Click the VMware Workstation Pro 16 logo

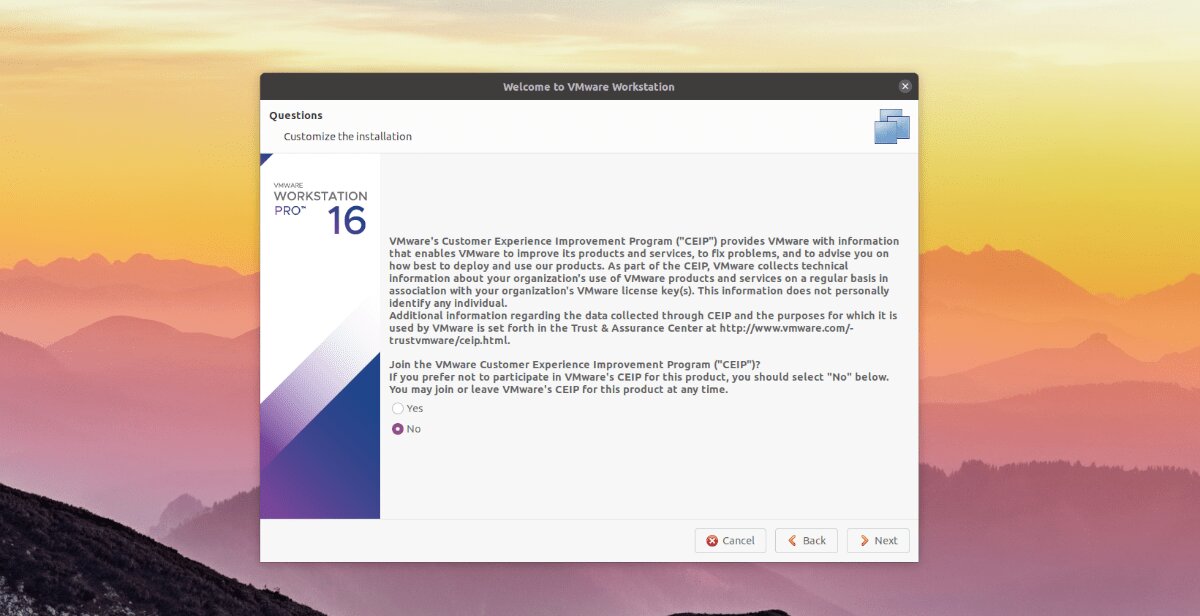pyautogui.click(x=320, y=209)
